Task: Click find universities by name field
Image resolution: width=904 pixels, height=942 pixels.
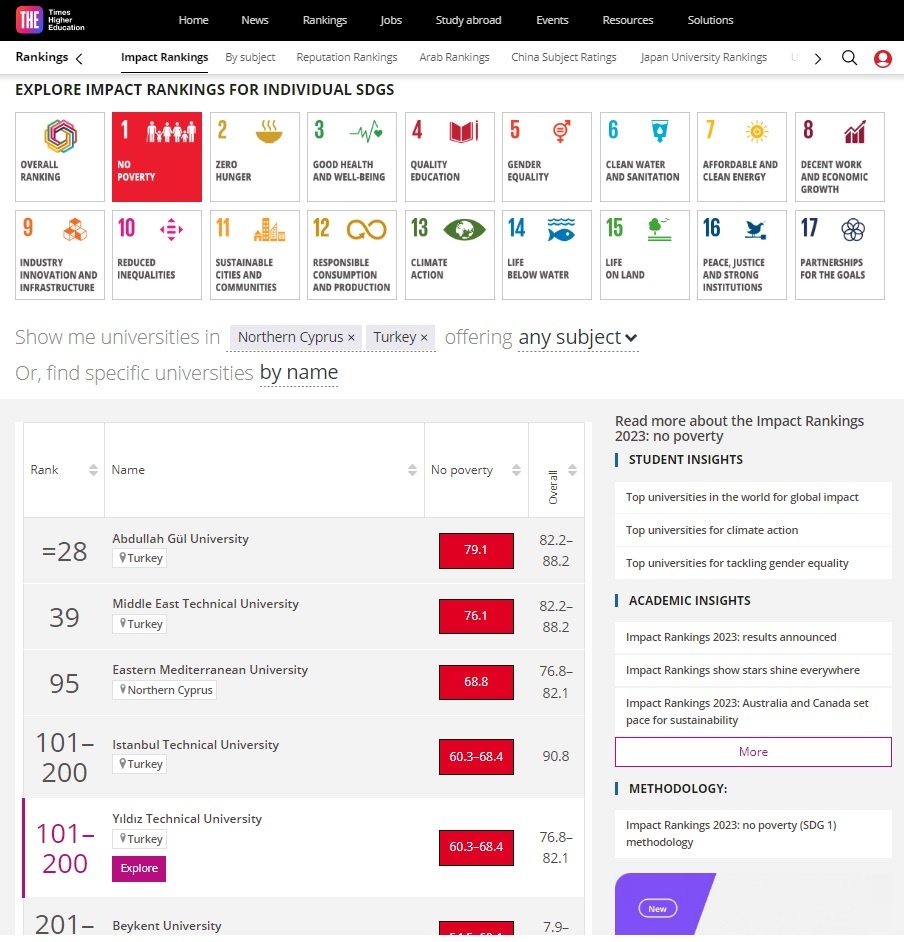Action: click(x=298, y=373)
